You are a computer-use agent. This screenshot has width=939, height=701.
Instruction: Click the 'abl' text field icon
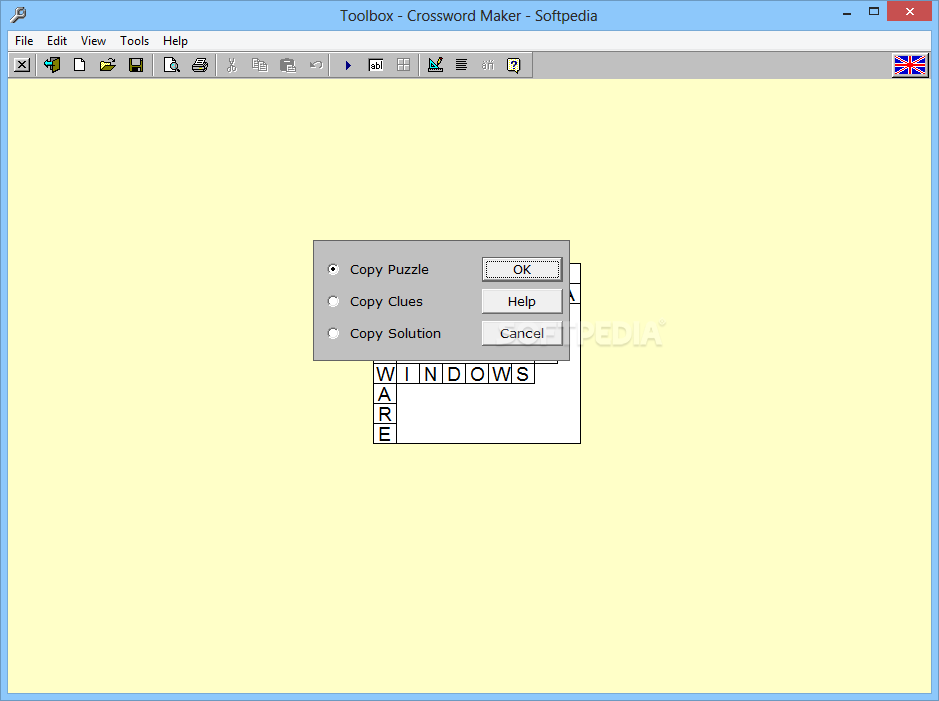[x=376, y=65]
